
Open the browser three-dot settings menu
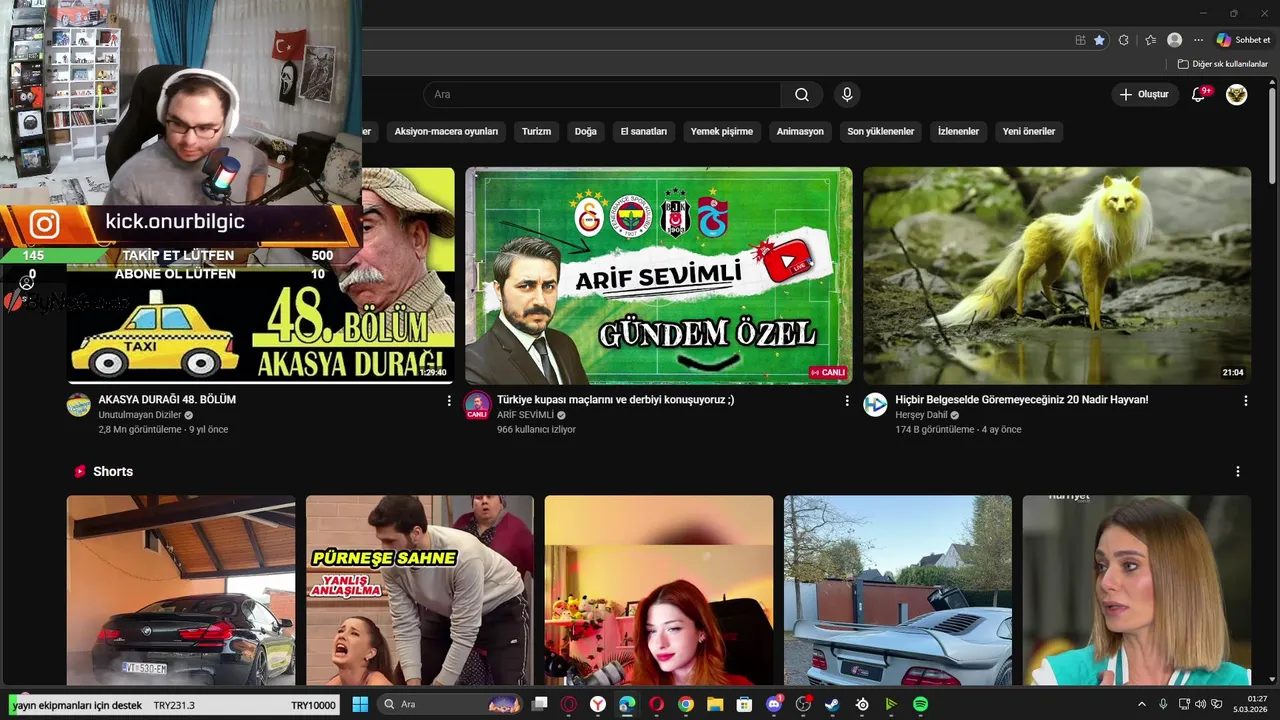click(x=1198, y=40)
